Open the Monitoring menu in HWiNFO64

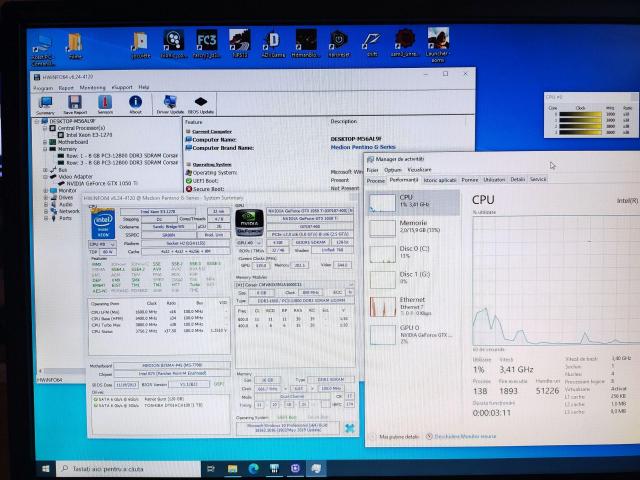[x=92, y=88]
